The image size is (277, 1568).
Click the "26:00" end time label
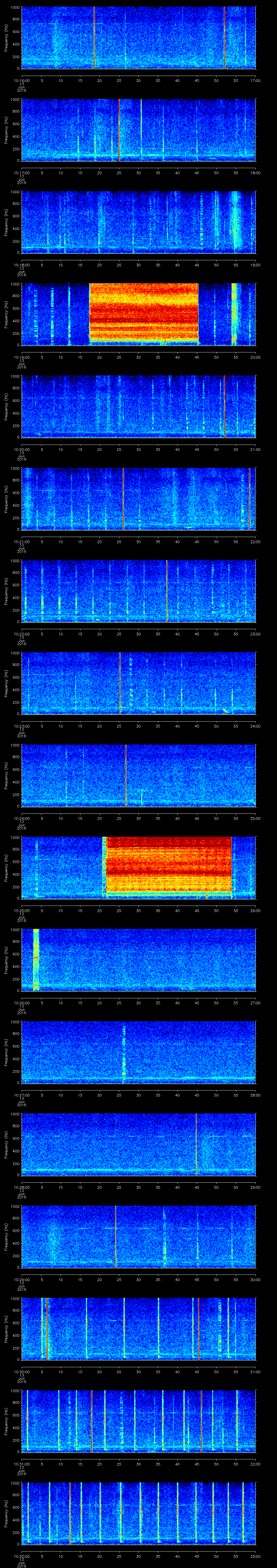(255, 910)
